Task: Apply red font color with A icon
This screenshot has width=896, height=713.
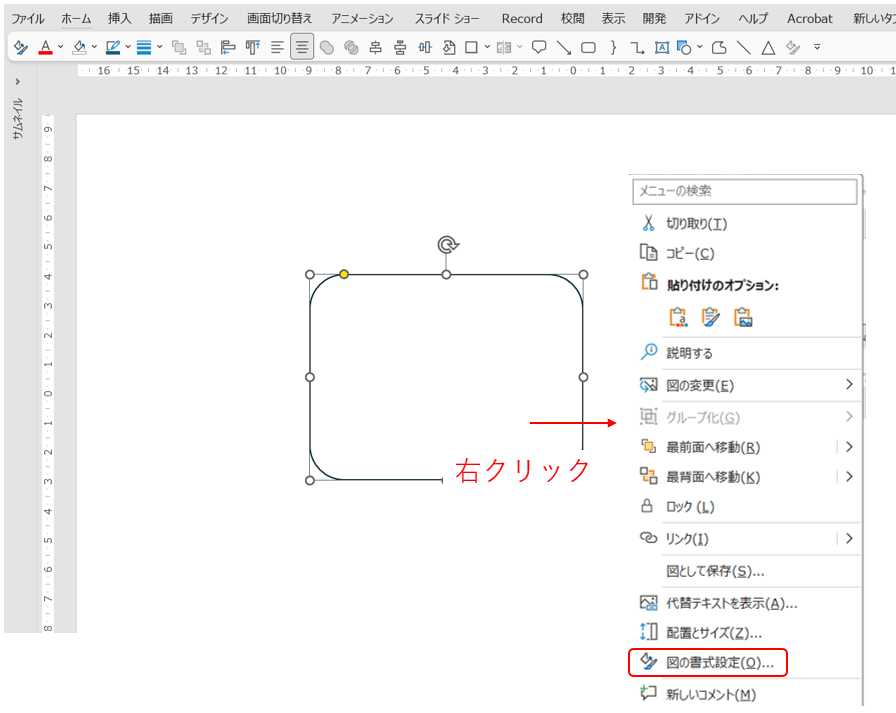Action: pyautogui.click(x=45, y=47)
